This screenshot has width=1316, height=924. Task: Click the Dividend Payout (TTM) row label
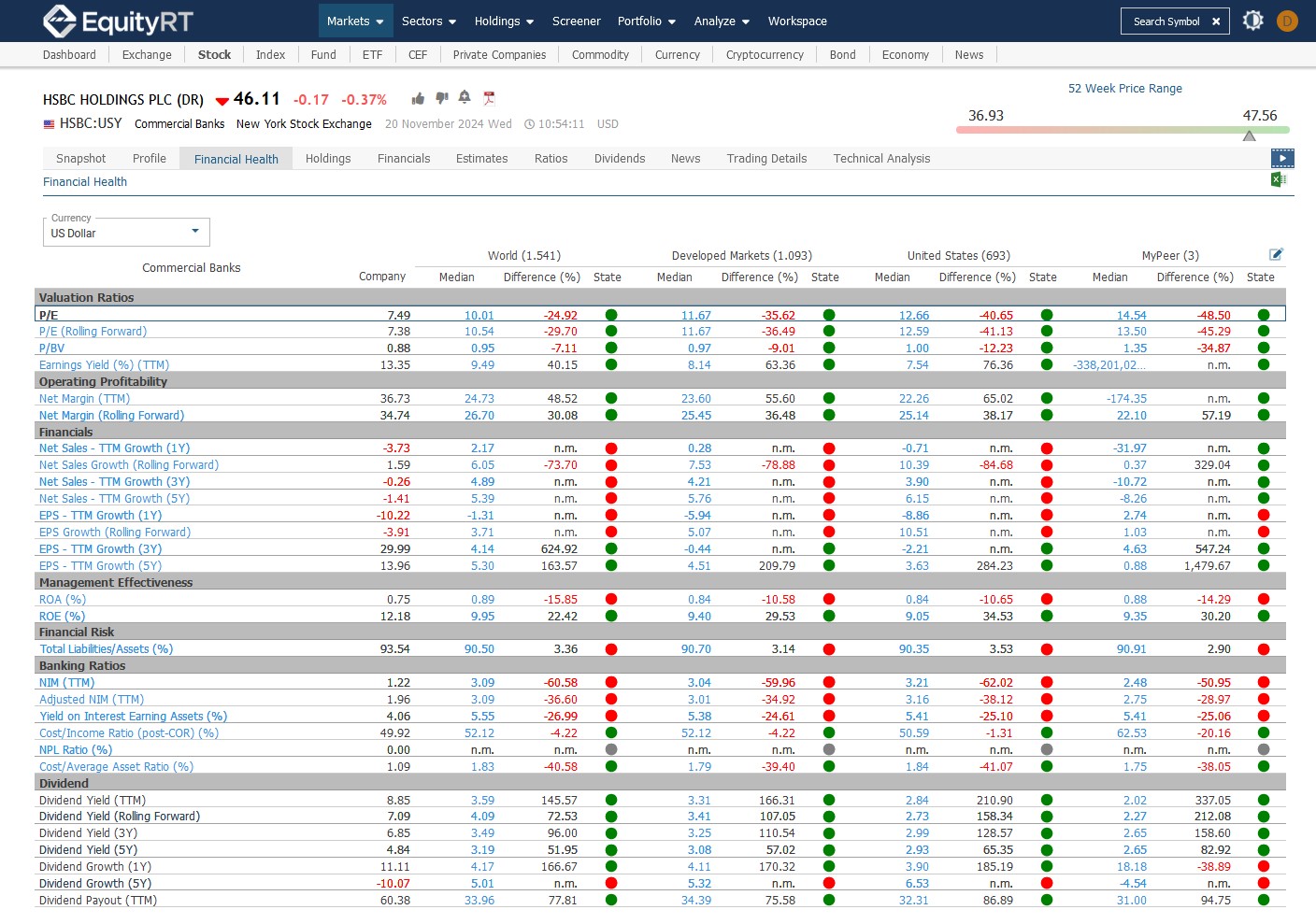point(98,901)
